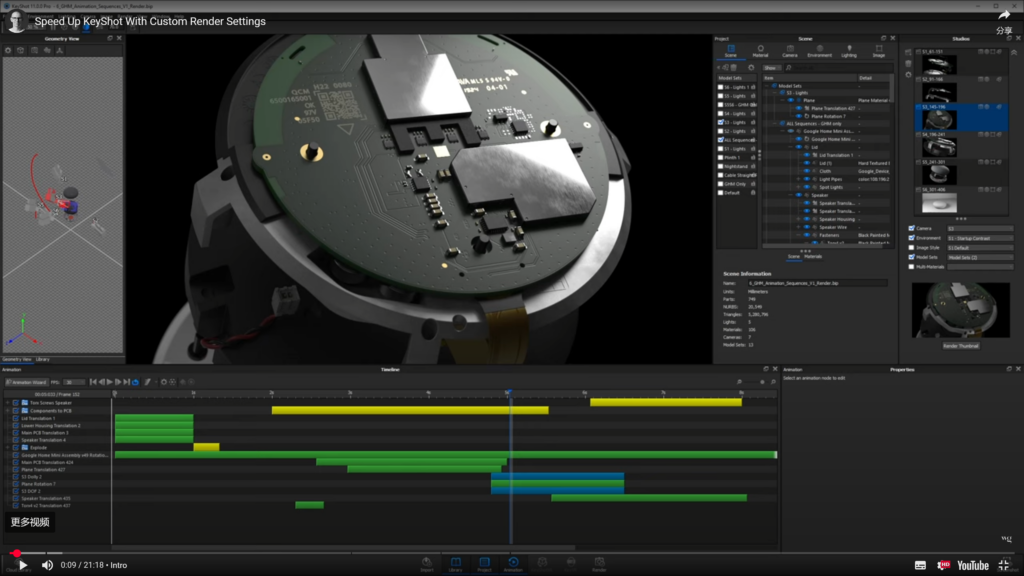Click the Project icon in bottom toolbar
Screen dimensions: 1024x576
click(x=484, y=565)
